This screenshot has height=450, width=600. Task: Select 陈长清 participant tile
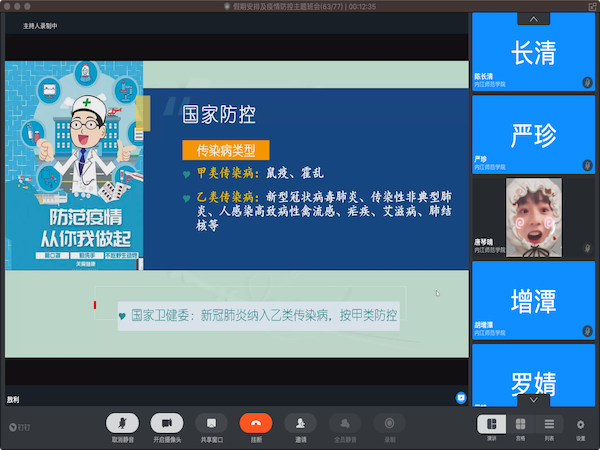click(x=533, y=52)
